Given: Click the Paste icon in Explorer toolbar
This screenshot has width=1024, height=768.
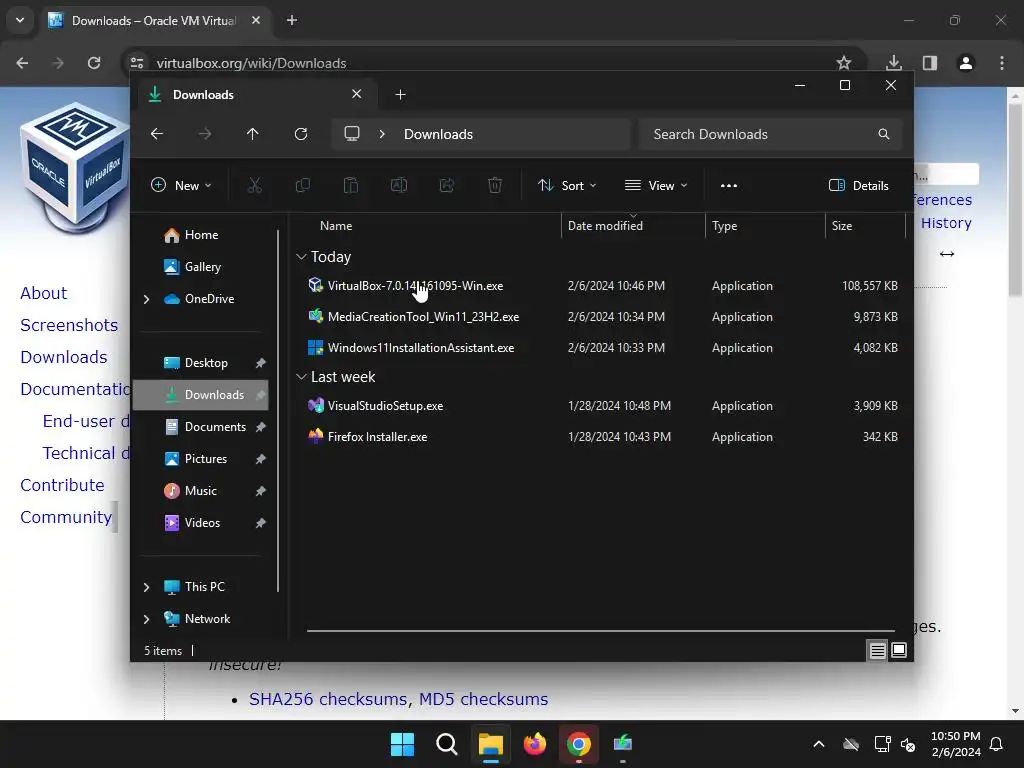Looking at the screenshot, I should [x=351, y=185].
